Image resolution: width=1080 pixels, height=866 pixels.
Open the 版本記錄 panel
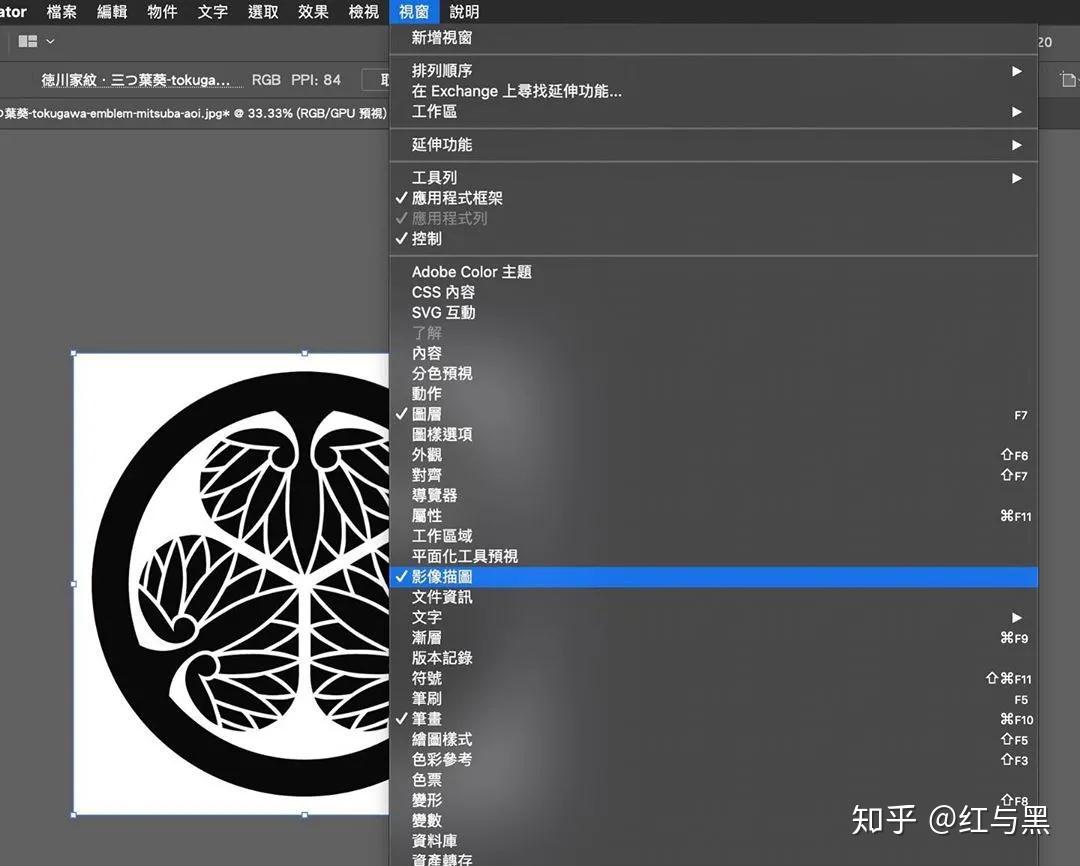coord(714,658)
